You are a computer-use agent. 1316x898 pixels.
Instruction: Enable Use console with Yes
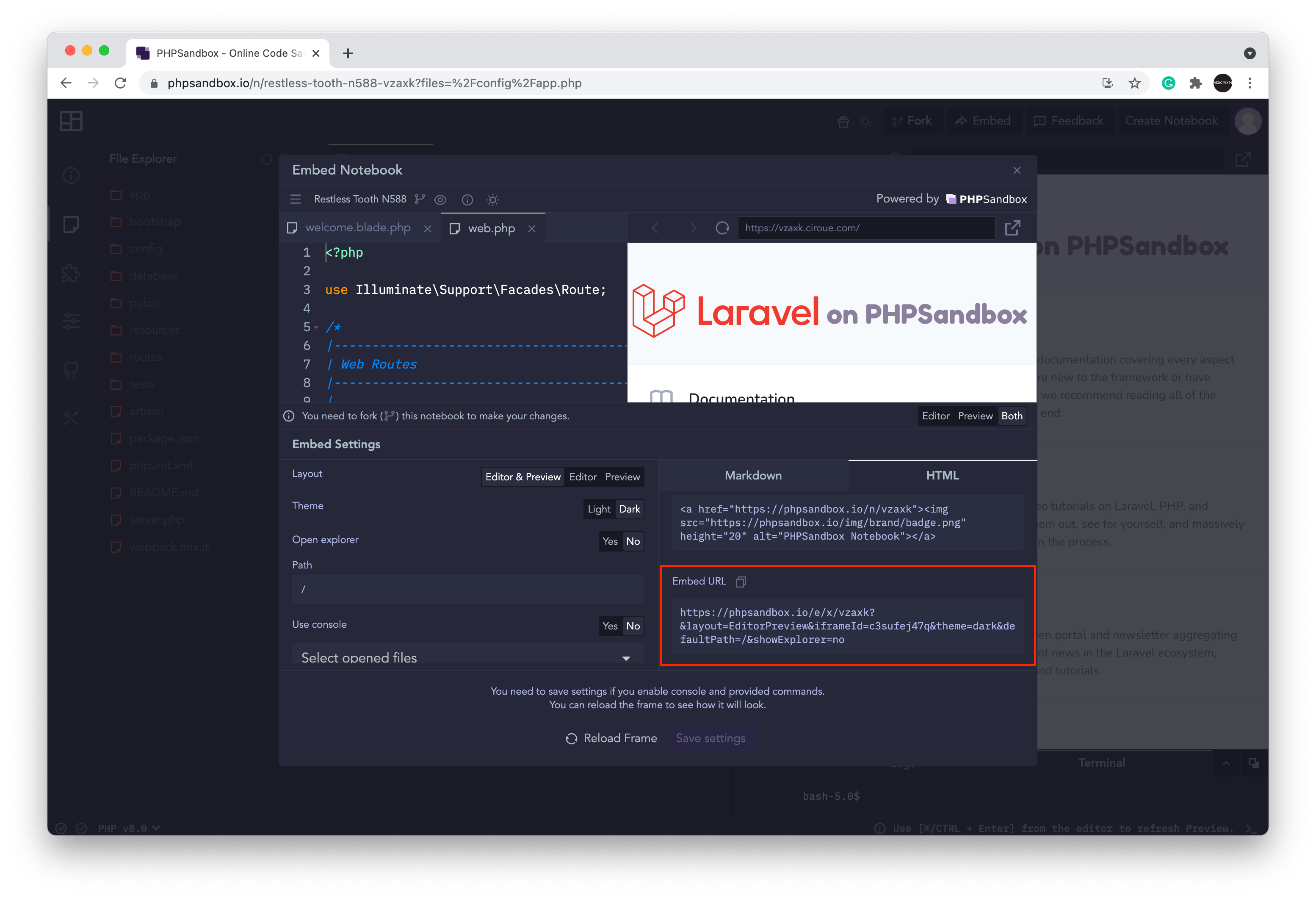[x=610, y=626]
